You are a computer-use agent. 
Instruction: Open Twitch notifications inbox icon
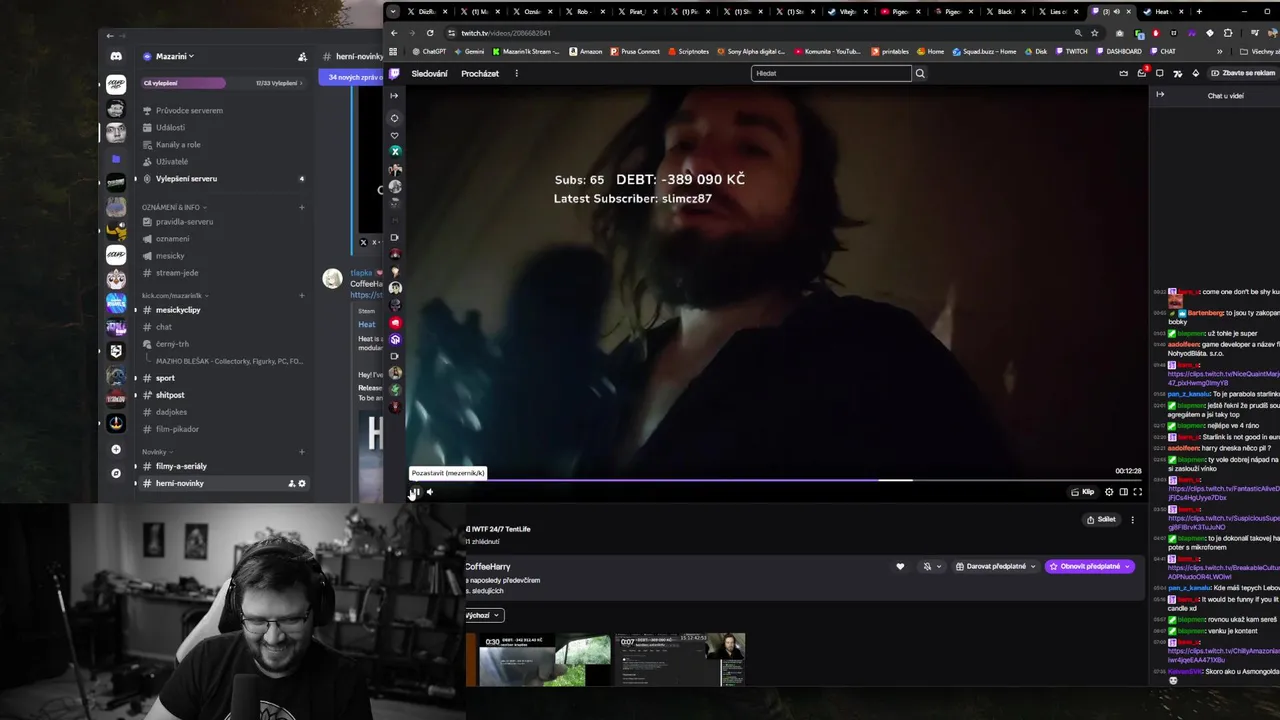pyautogui.click(x=1142, y=73)
